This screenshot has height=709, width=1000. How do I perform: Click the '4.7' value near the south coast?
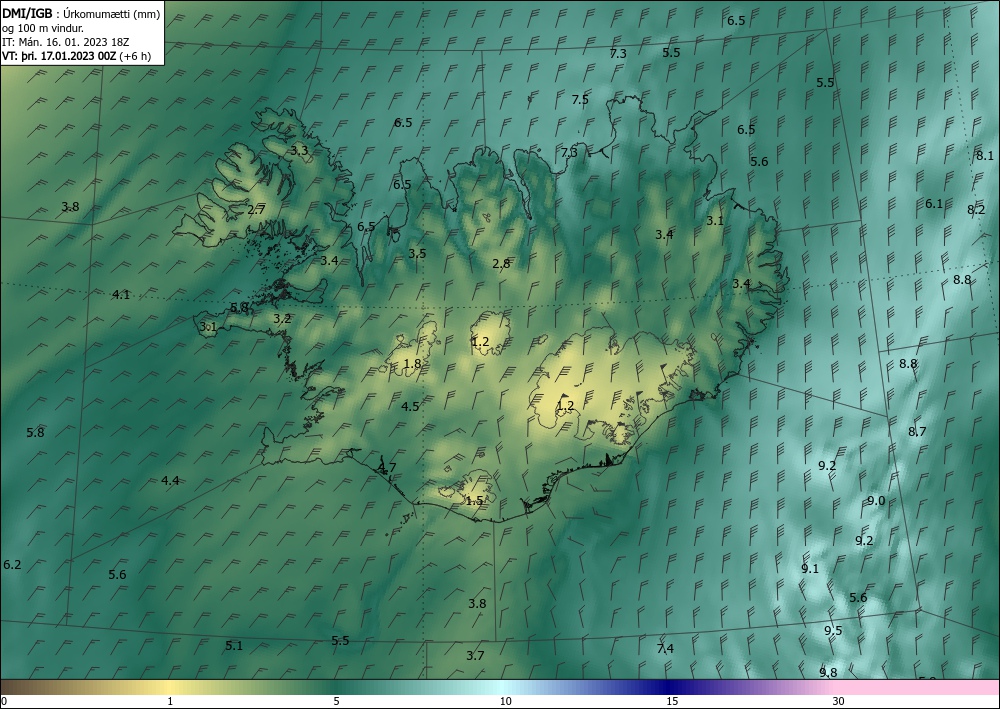click(x=387, y=467)
